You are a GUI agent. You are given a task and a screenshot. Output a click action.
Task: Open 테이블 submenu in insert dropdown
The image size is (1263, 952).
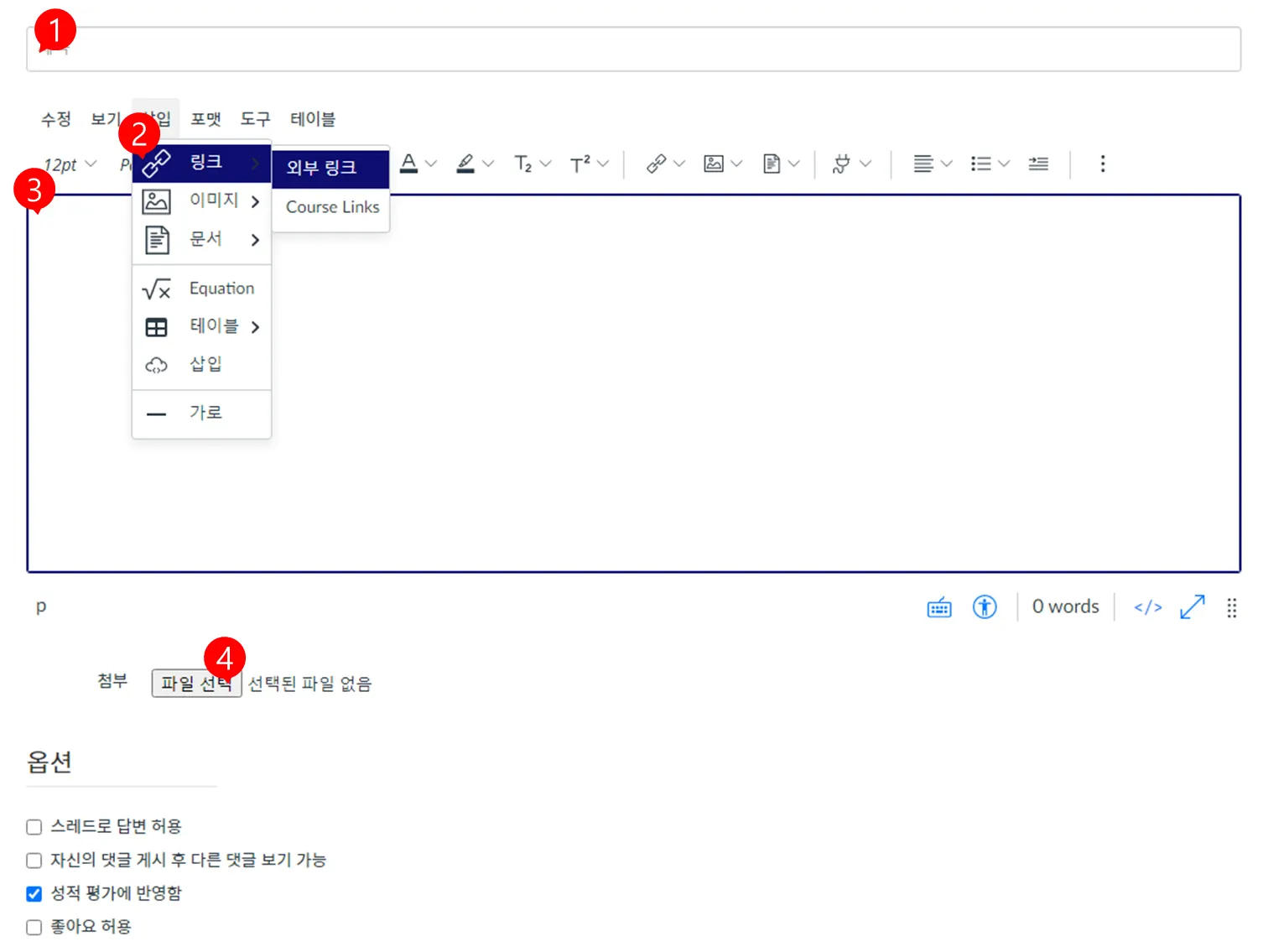click(x=201, y=326)
